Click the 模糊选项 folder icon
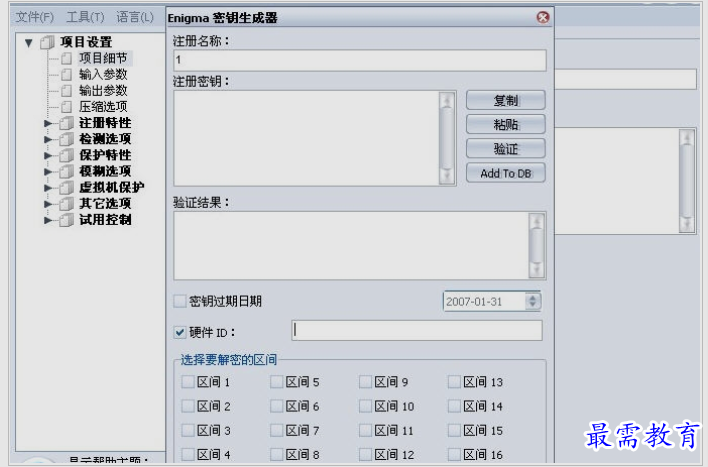Image resolution: width=708 pixels, height=467 pixels. click(x=66, y=172)
